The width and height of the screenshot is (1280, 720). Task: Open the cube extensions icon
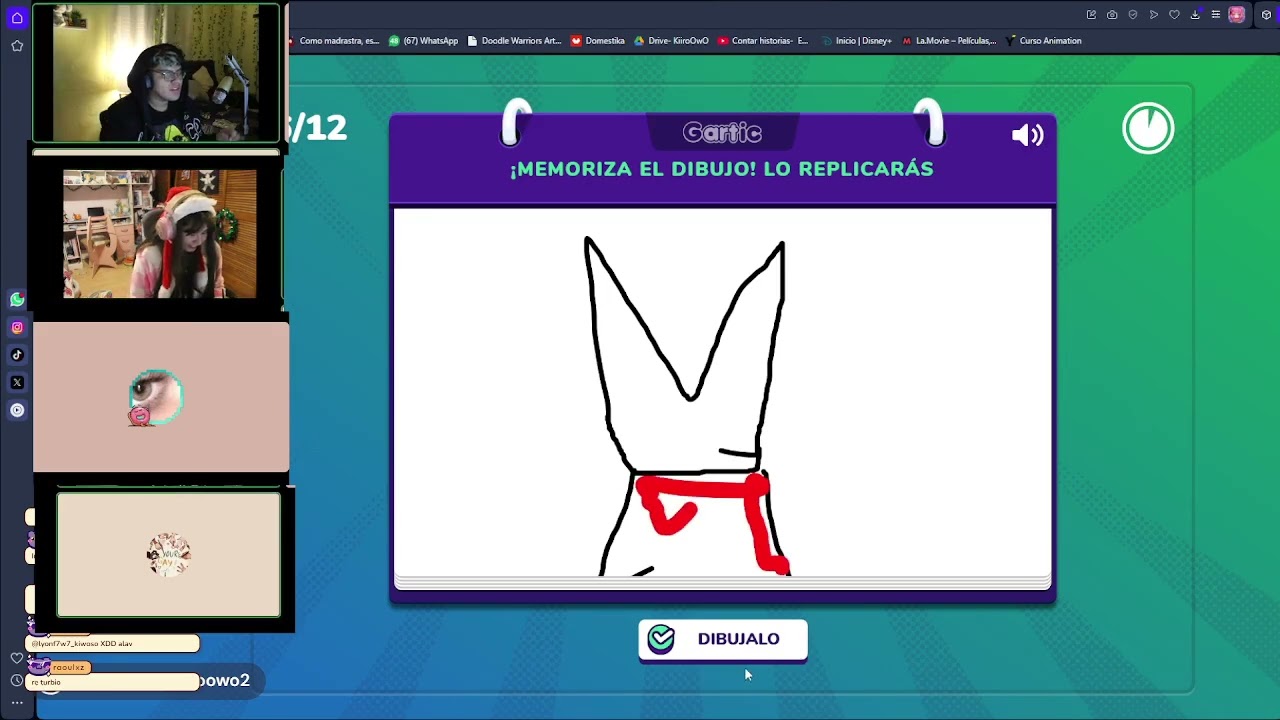pos(1266,15)
